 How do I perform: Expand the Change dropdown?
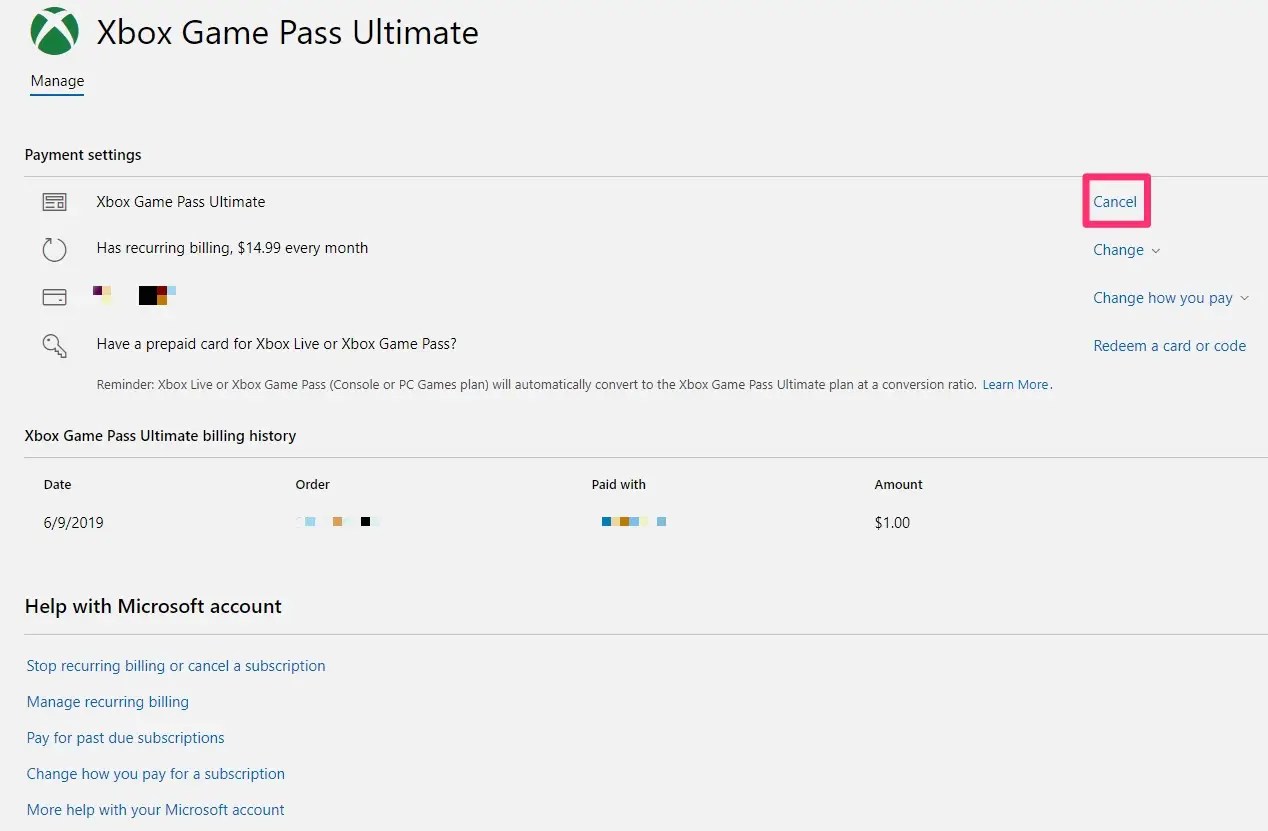pyautogui.click(x=1126, y=250)
